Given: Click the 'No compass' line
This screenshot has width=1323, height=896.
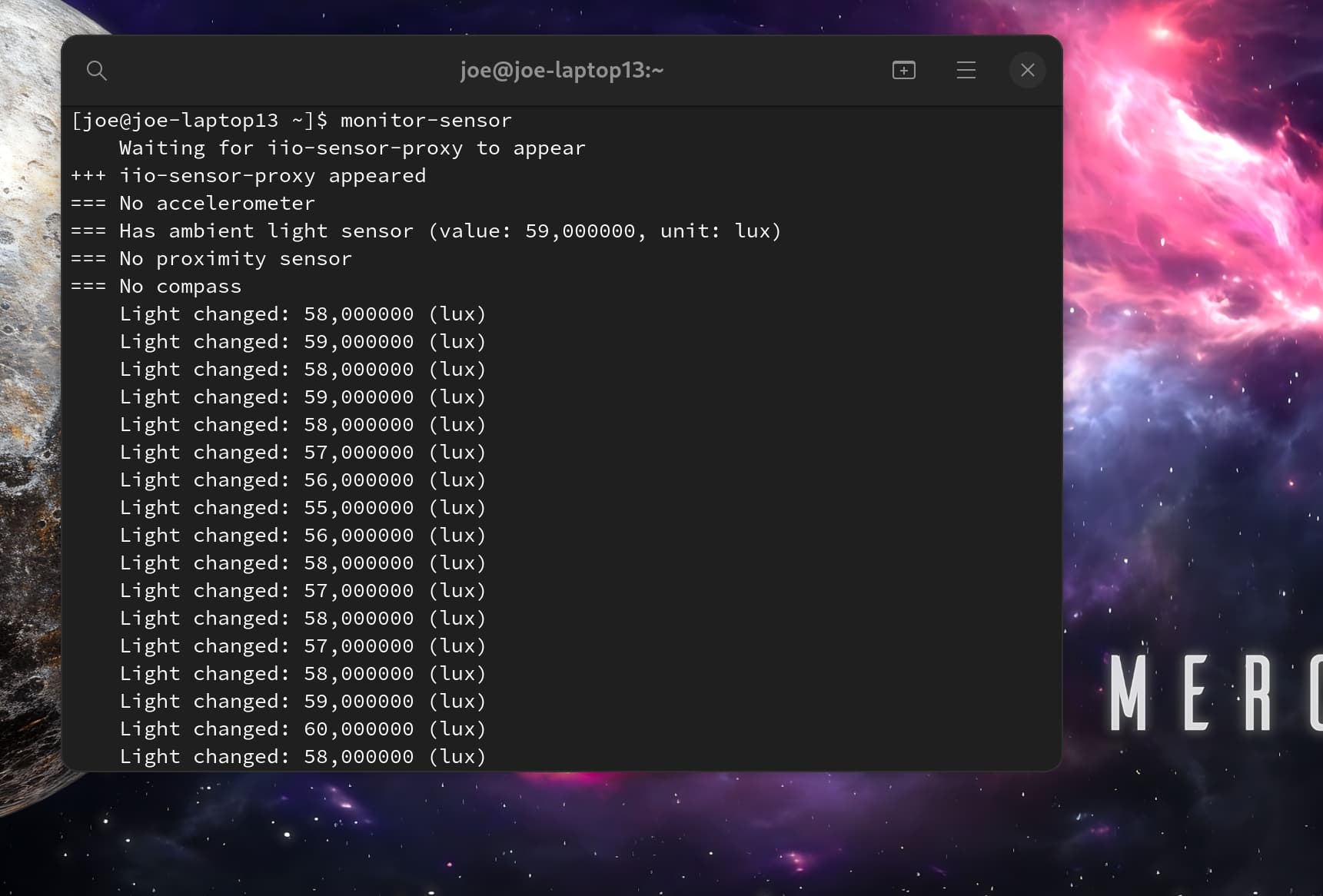Looking at the screenshot, I should point(180,287).
